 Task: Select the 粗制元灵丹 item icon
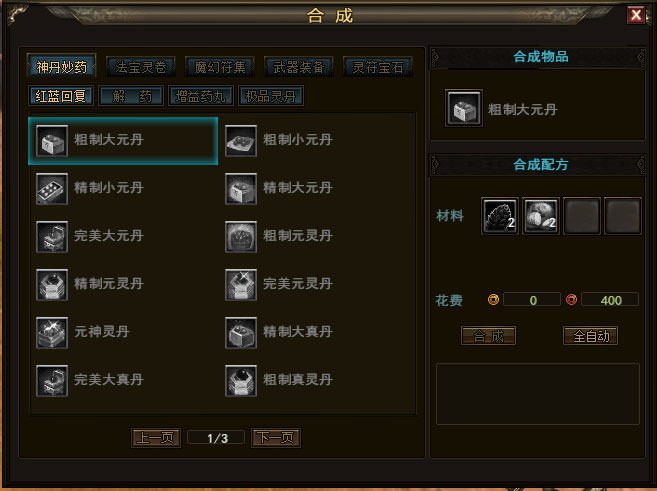coord(241,237)
